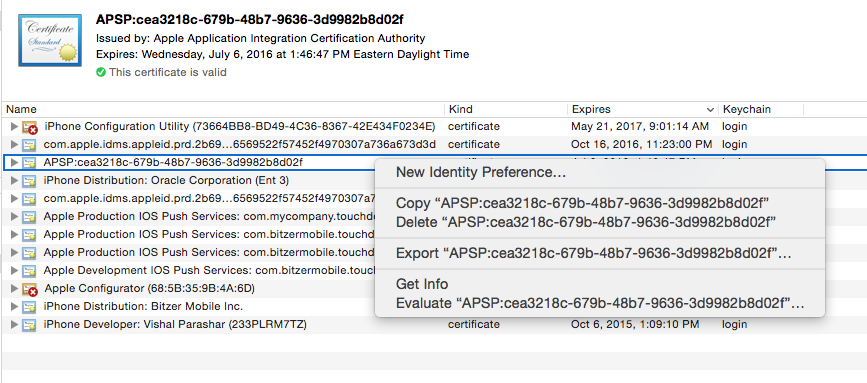Image resolution: width=867 pixels, height=383 pixels.
Task: Expand the com.mycompany.touchd Push Services row
Action: 14,217
